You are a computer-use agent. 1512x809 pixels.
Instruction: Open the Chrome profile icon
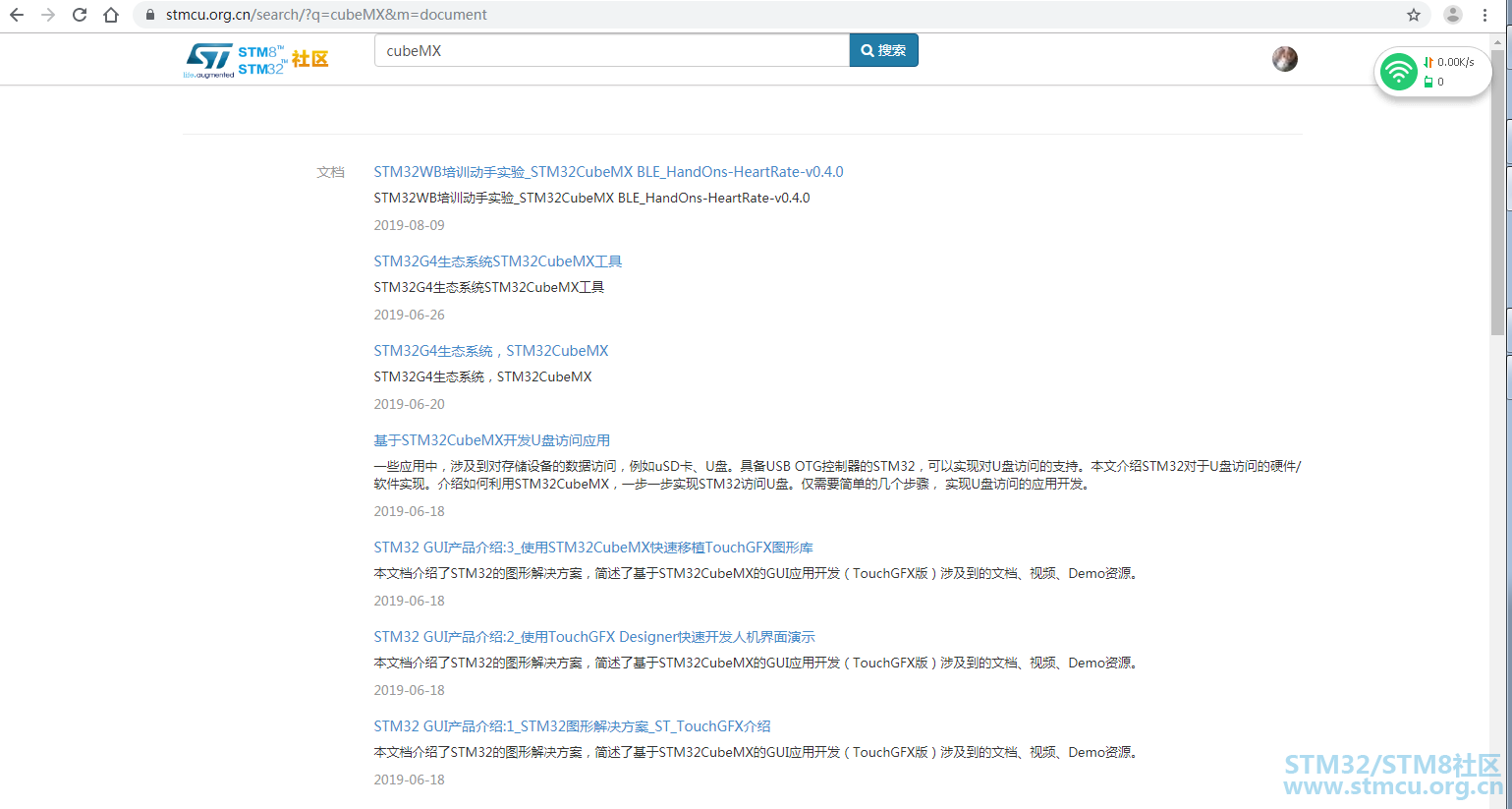(x=1453, y=15)
